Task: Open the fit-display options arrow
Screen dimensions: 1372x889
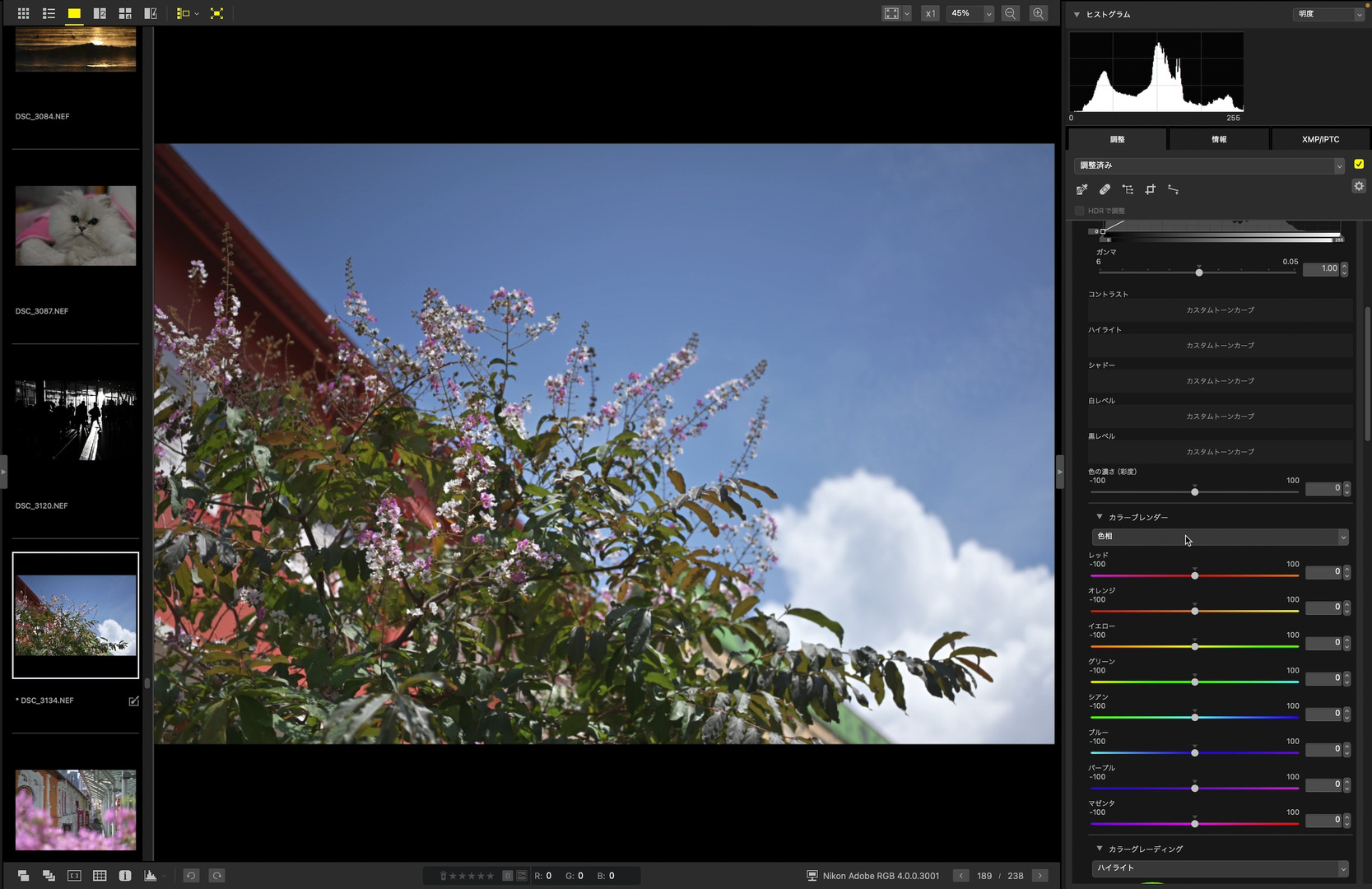Action: coord(907,13)
